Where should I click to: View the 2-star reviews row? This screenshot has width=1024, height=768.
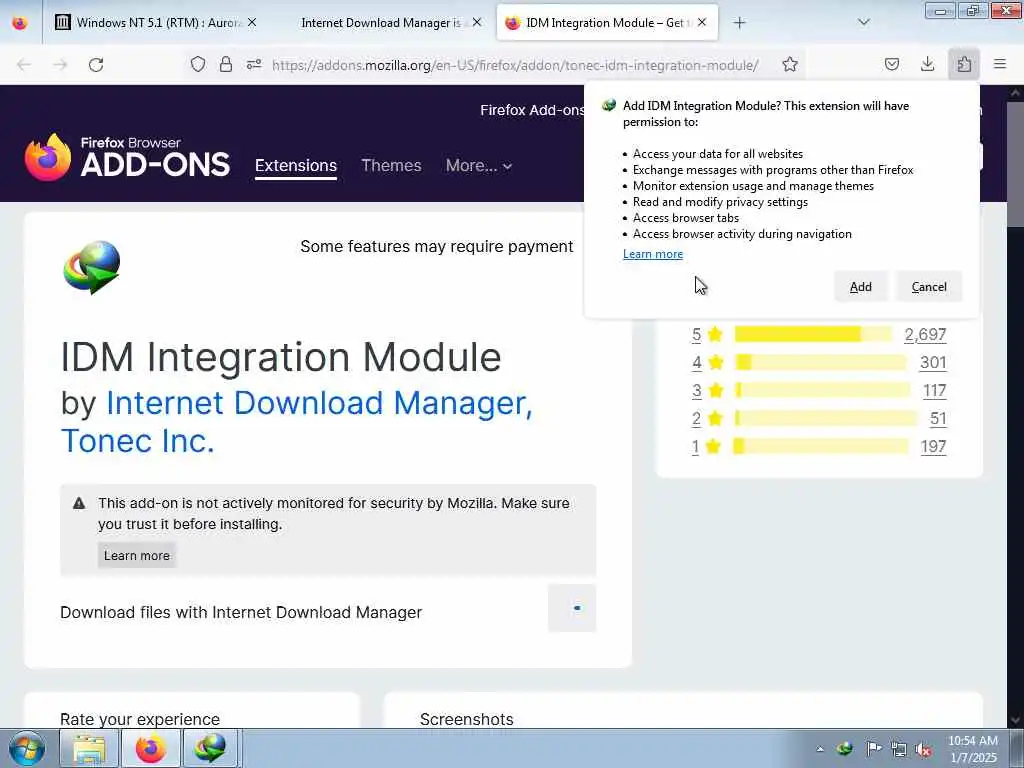[x=819, y=419]
